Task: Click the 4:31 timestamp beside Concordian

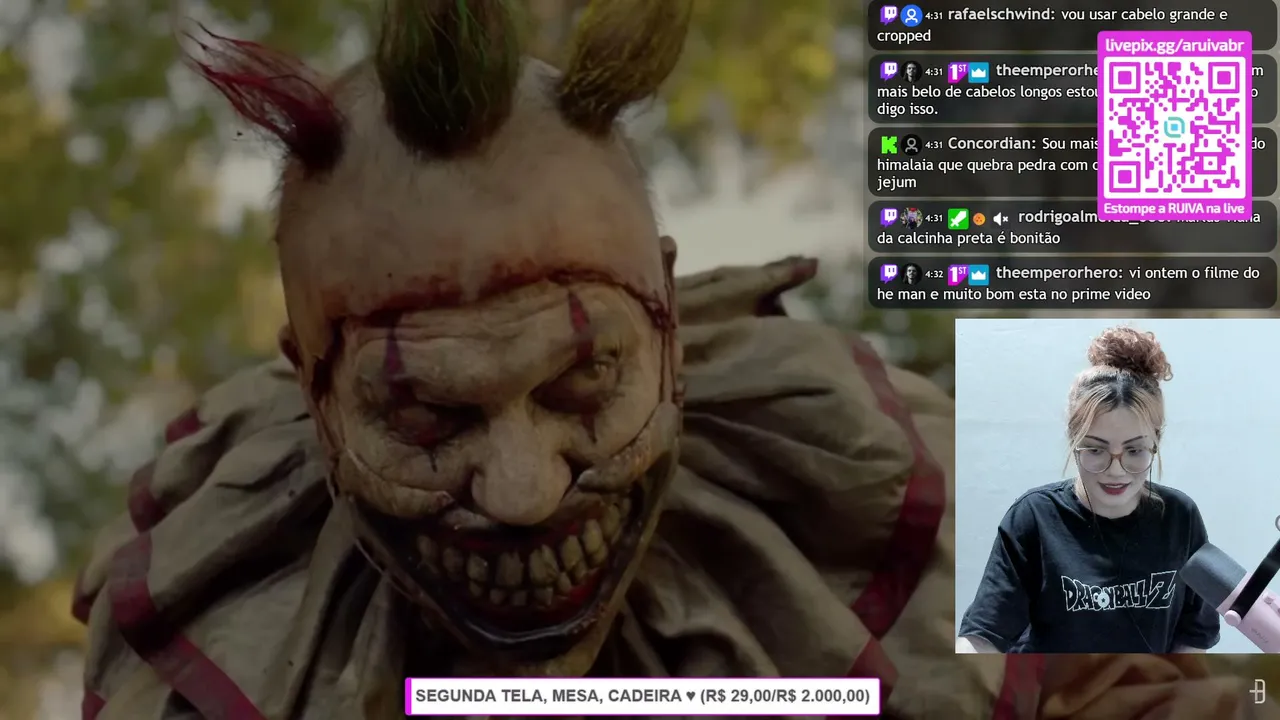Action: 934,145
